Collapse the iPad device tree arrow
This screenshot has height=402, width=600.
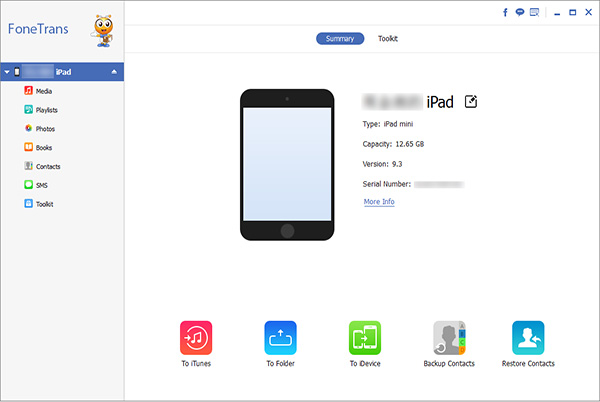coord(7,72)
